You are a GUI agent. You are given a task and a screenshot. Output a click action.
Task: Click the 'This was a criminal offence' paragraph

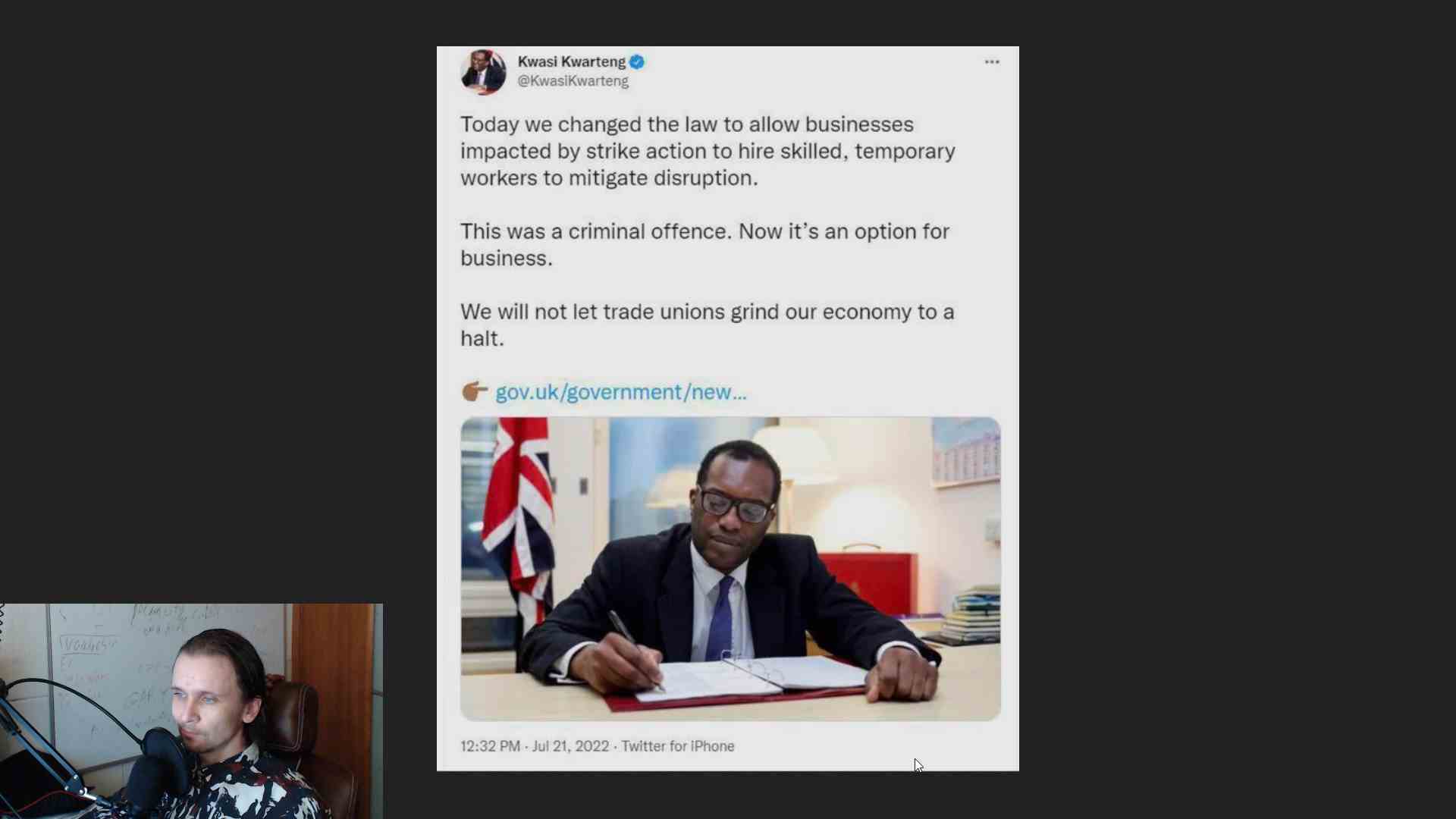click(x=704, y=244)
